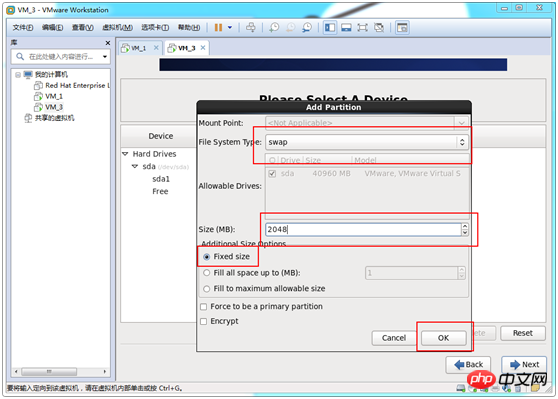Click the Size (MB) input field
This screenshot has height=399, width=558.
363,229
